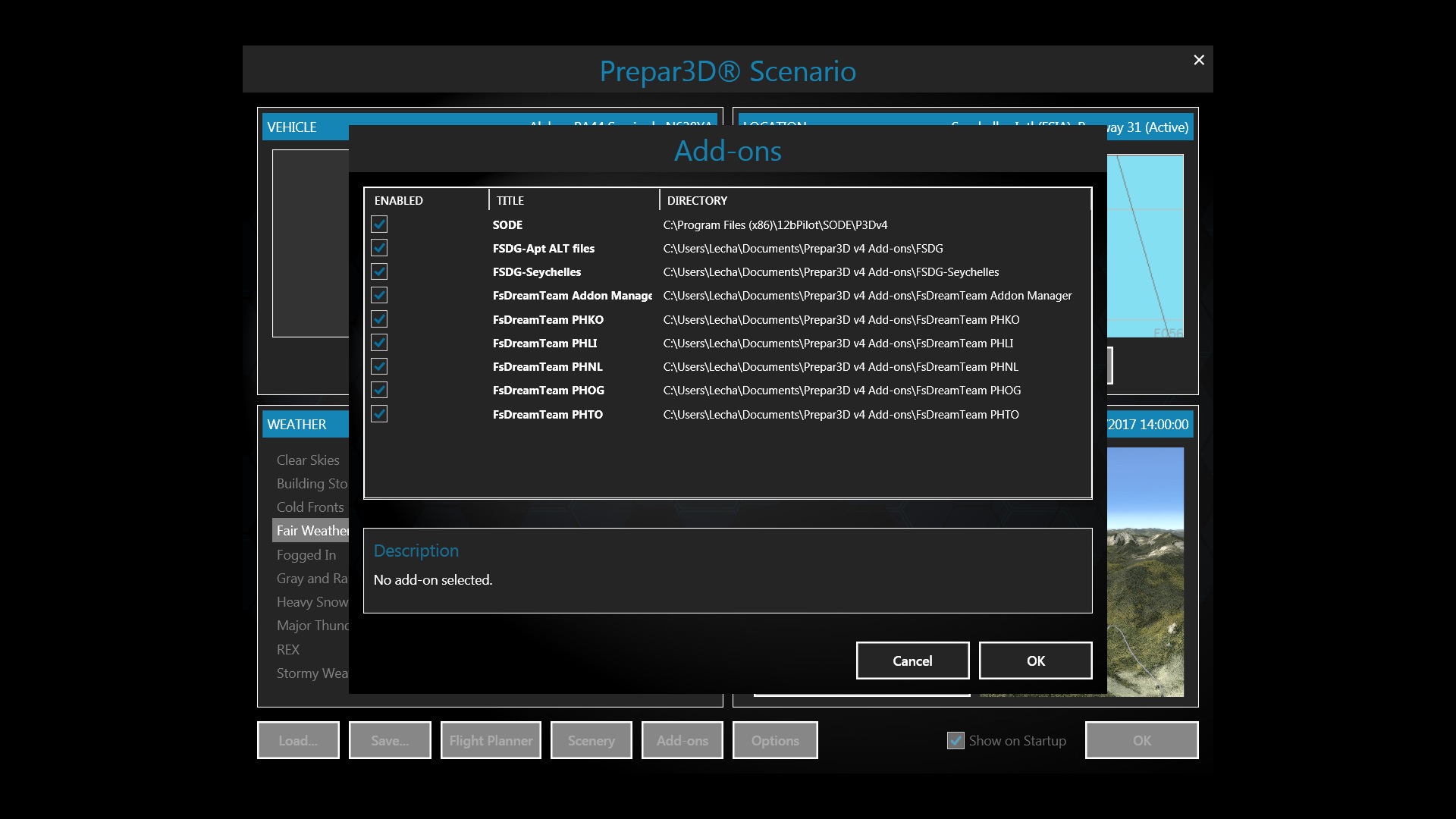
Task: Uncheck the FsDreamTeam PHNL checkbox
Action: coord(379,366)
